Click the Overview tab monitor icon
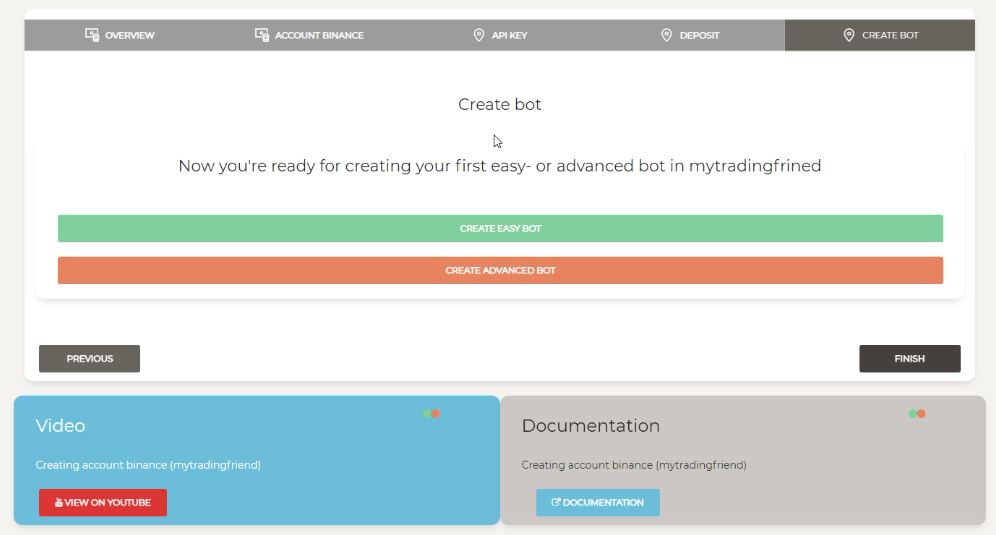Viewport: 996px width, 535px height. (x=92, y=35)
